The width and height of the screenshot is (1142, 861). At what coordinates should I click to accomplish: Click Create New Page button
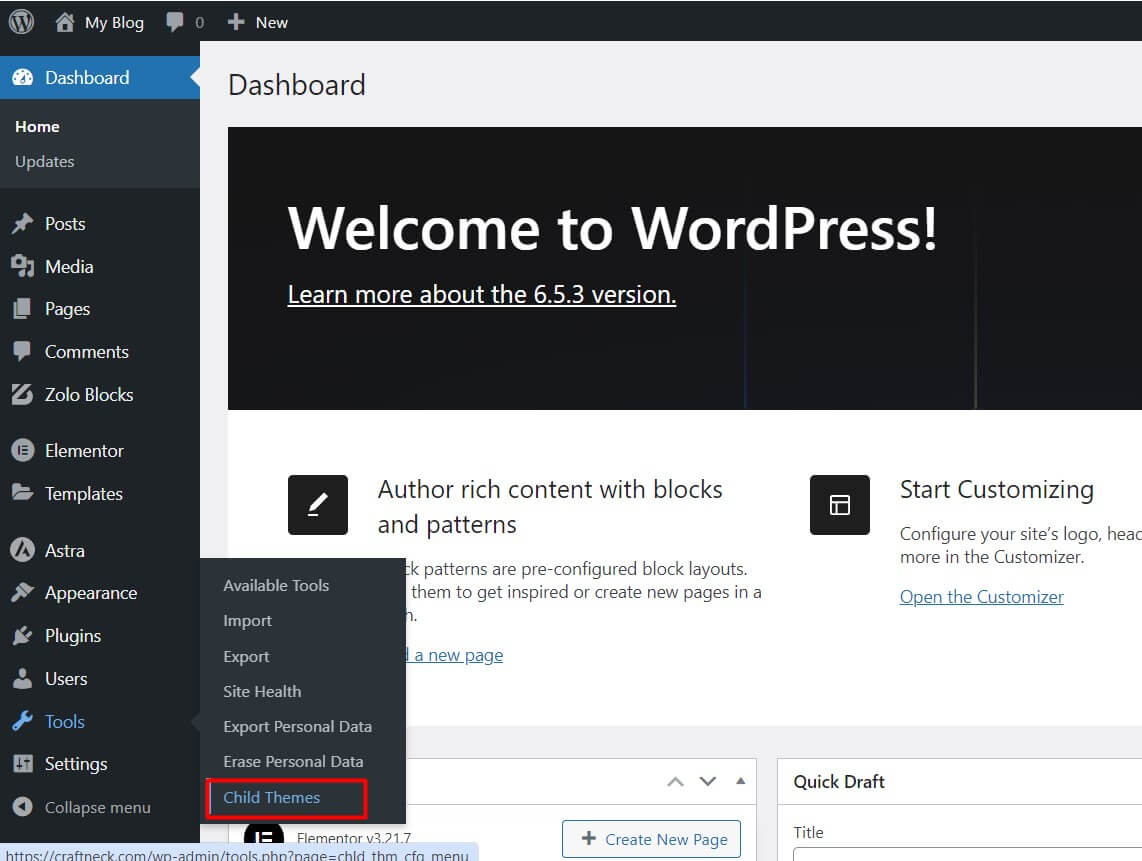[x=652, y=839]
